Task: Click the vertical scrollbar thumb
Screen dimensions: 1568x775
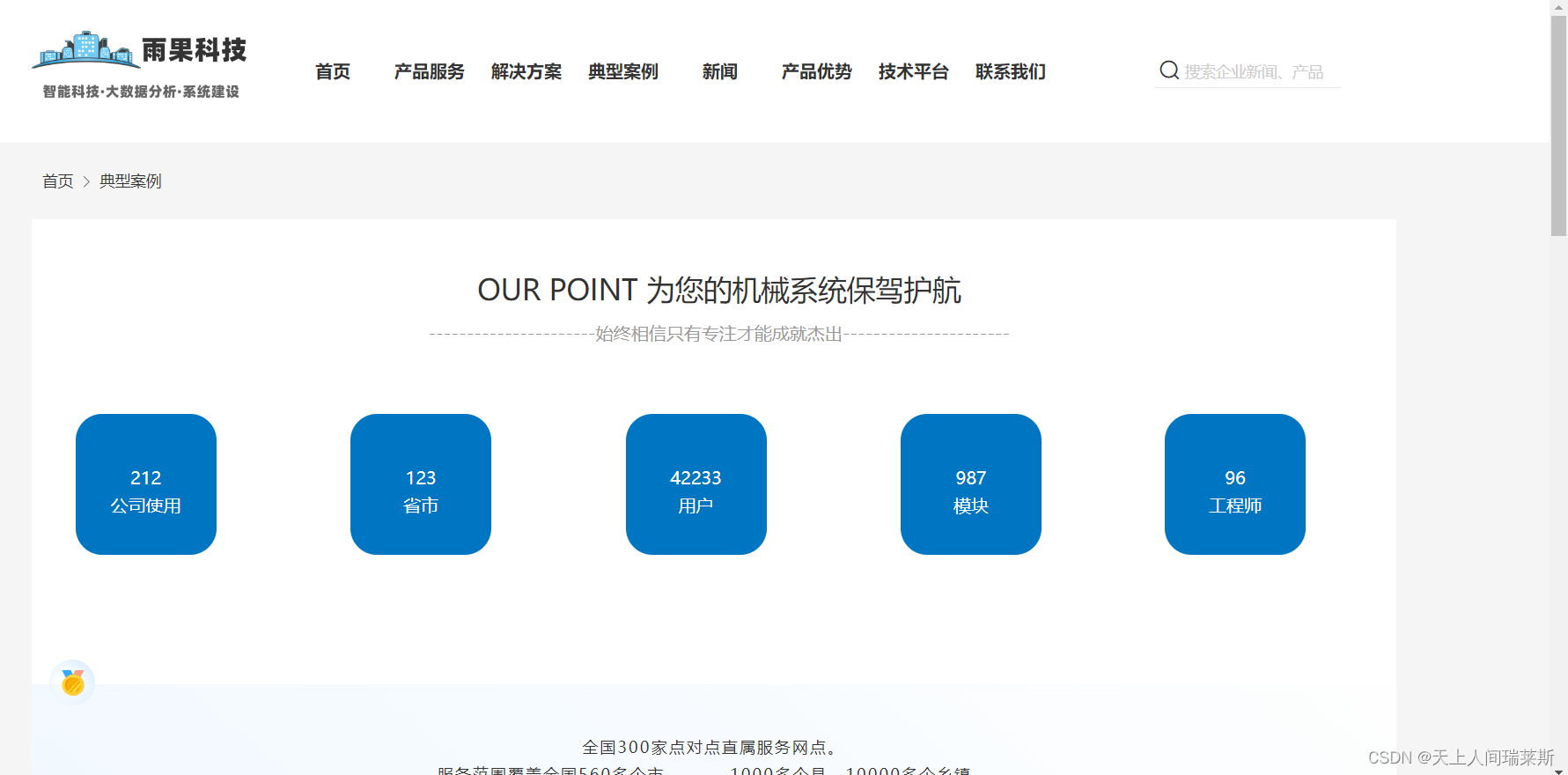Action: pos(1559,125)
